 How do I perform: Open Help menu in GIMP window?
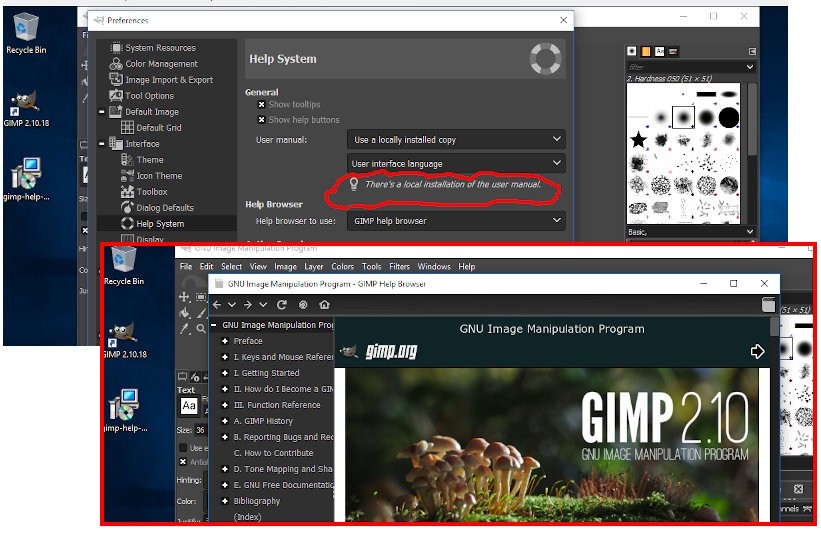(467, 266)
